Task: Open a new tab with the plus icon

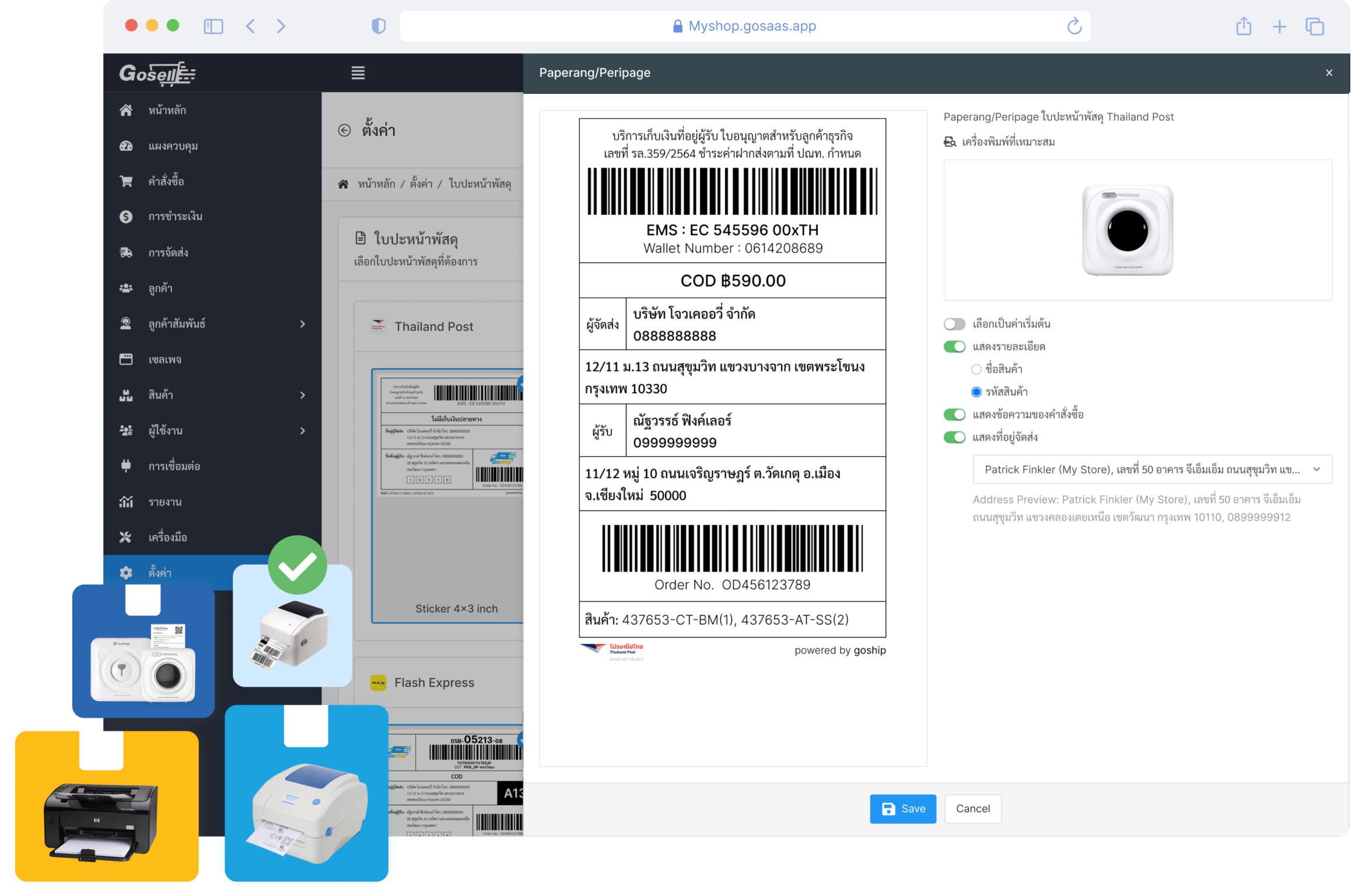Action: coord(1279,26)
